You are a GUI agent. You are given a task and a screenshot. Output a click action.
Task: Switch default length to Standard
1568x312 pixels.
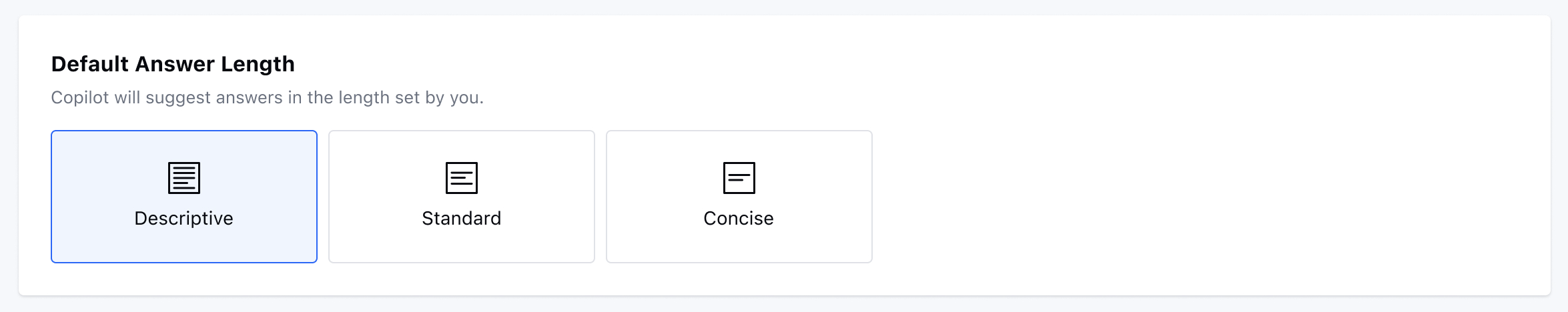462,197
